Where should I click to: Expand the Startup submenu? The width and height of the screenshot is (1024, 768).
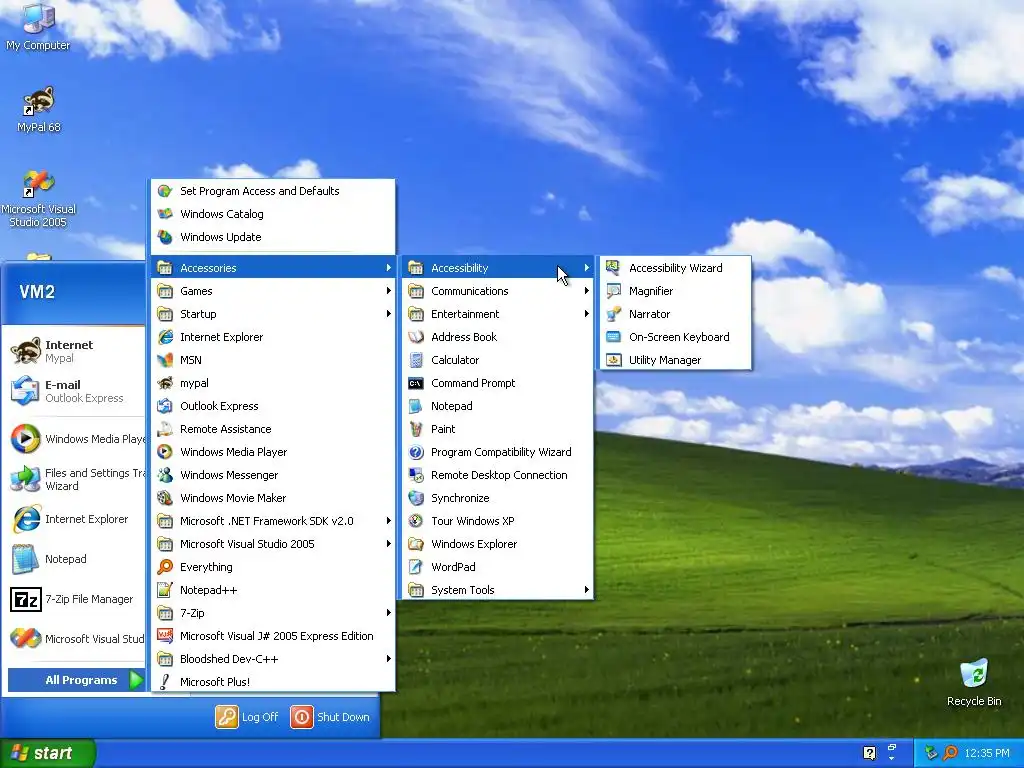(x=273, y=314)
